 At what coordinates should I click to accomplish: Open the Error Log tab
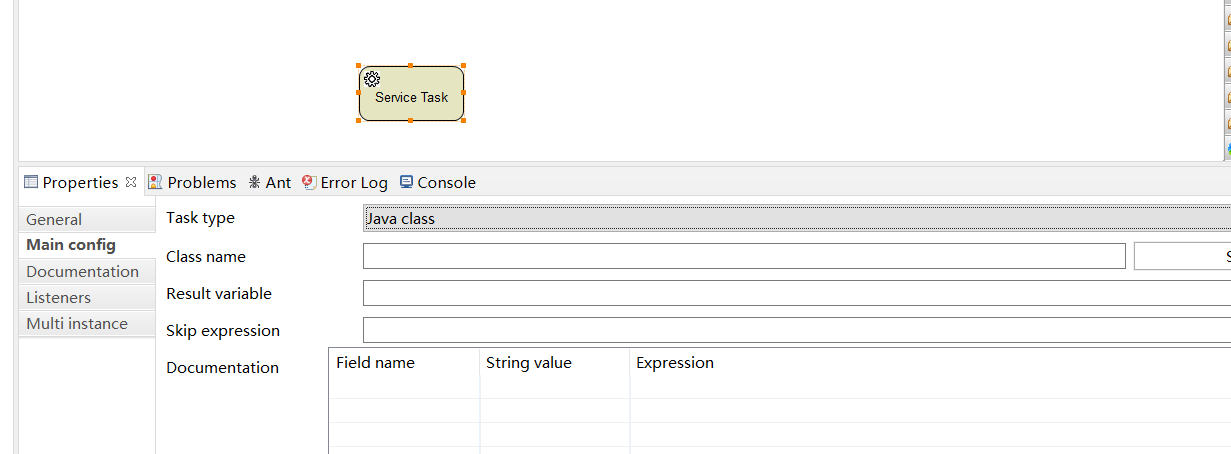click(353, 182)
